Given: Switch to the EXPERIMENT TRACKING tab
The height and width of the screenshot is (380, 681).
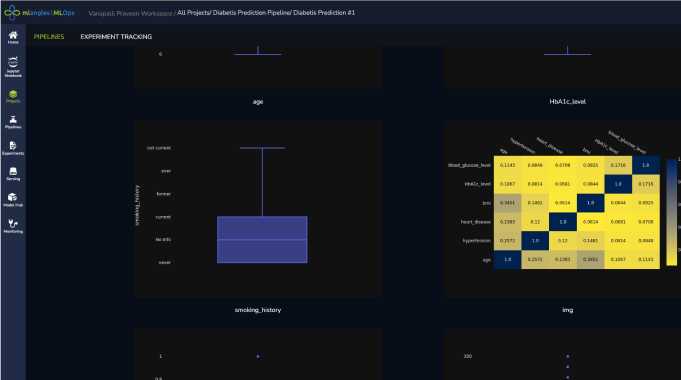Looking at the screenshot, I should [x=116, y=36].
